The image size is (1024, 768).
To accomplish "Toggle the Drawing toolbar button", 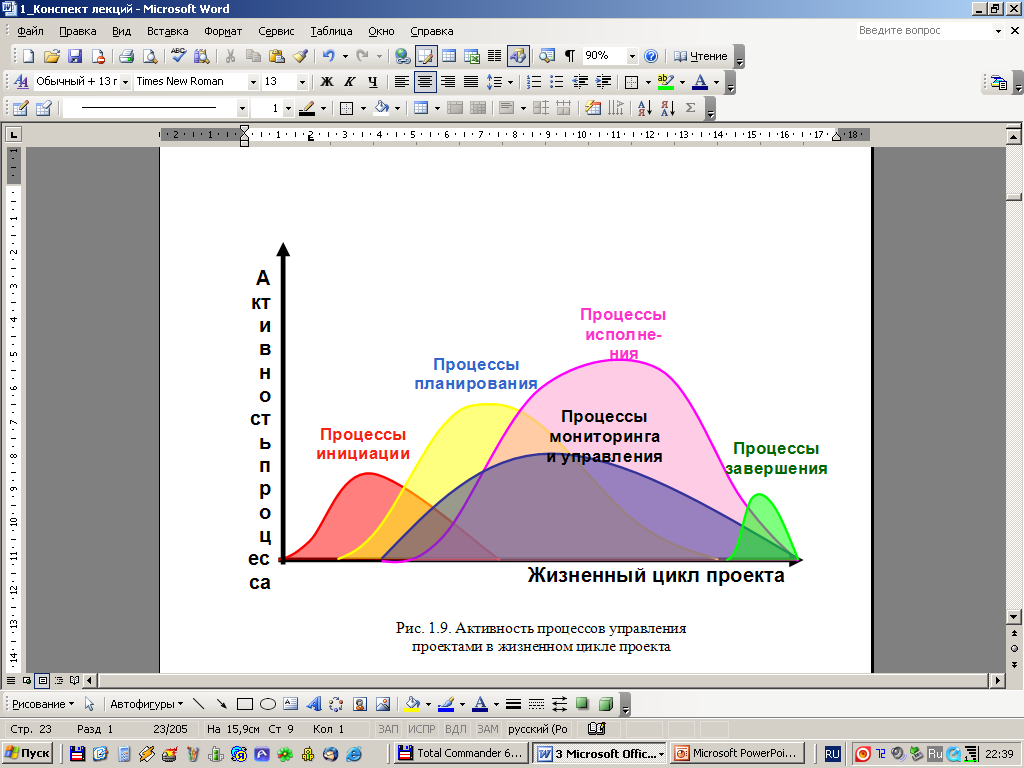I will click(x=518, y=56).
